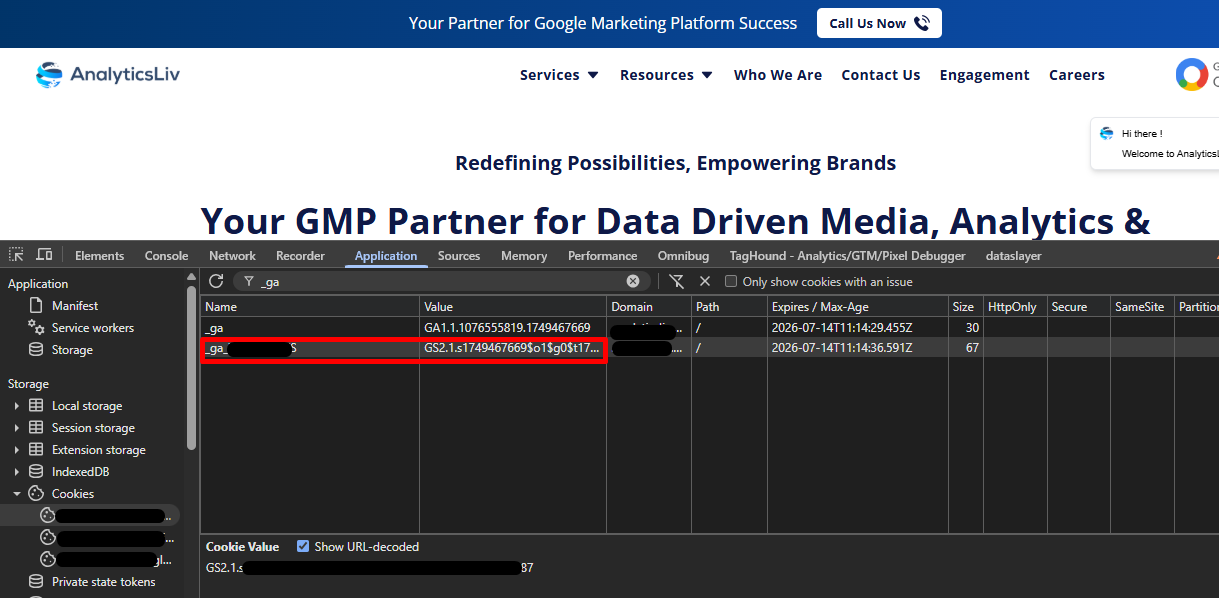
Task: Switch to the Elements tab
Action: tap(100, 256)
